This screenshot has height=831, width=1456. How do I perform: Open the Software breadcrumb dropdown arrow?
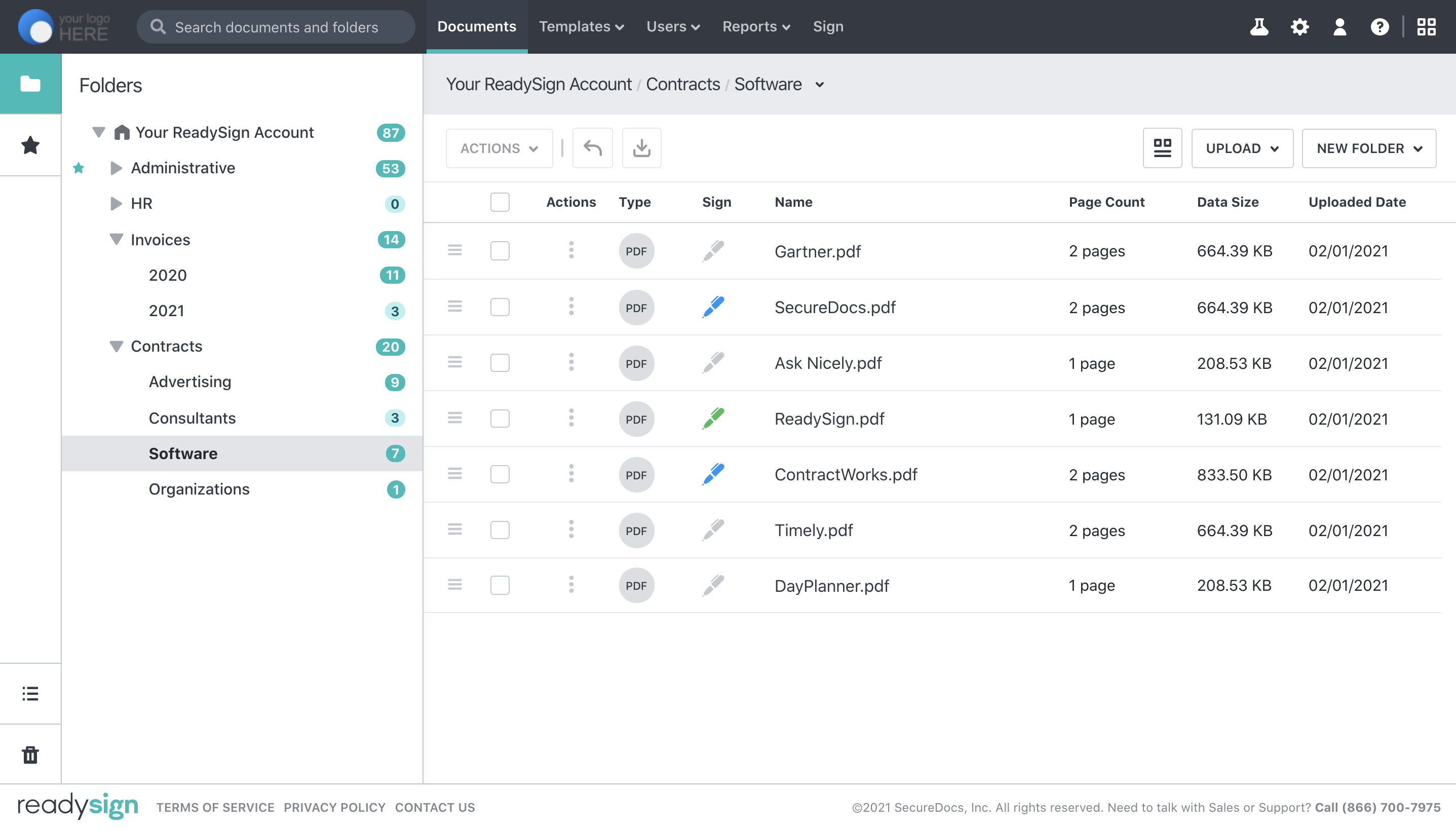point(819,85)
